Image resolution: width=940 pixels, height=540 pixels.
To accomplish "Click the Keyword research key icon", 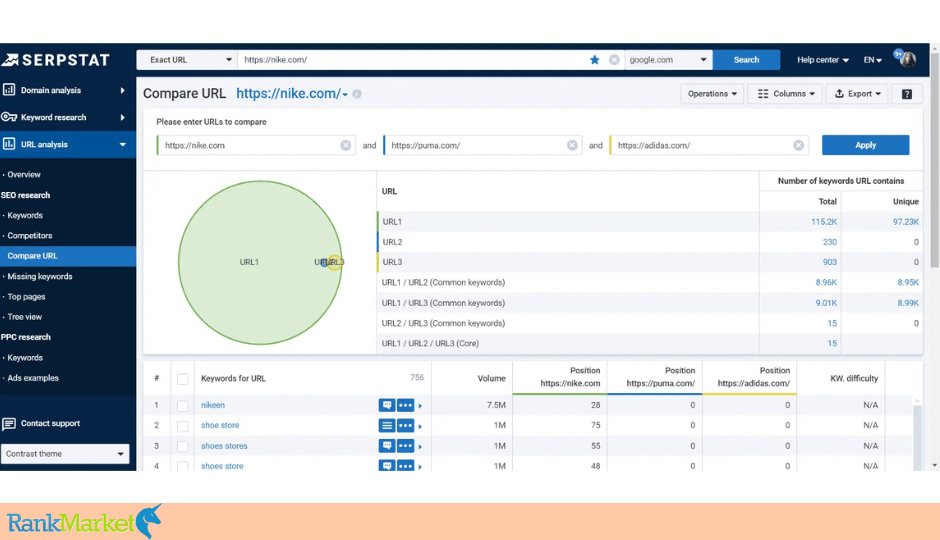I will (9, 117).
